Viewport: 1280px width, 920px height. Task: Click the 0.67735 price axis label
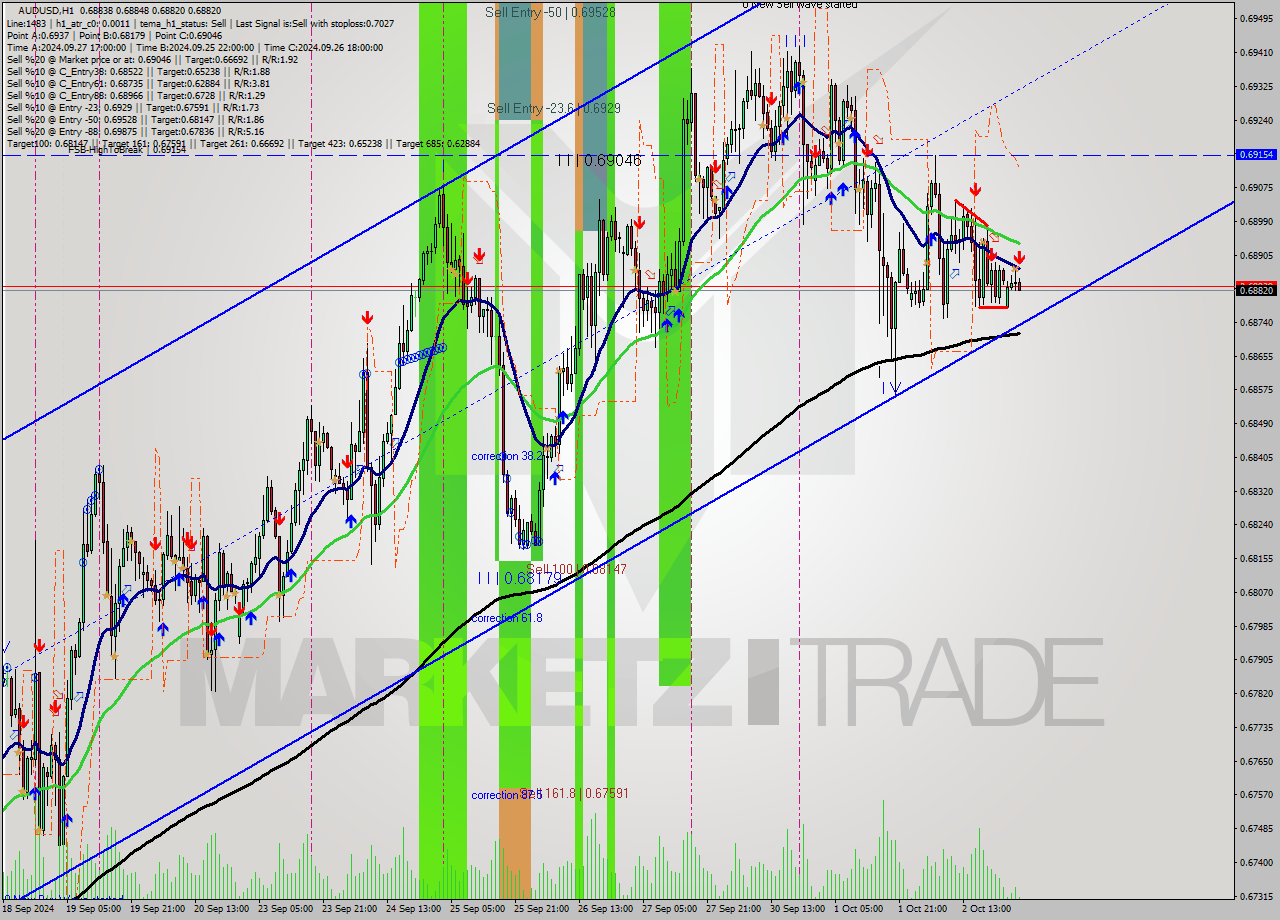[1256, 727]
